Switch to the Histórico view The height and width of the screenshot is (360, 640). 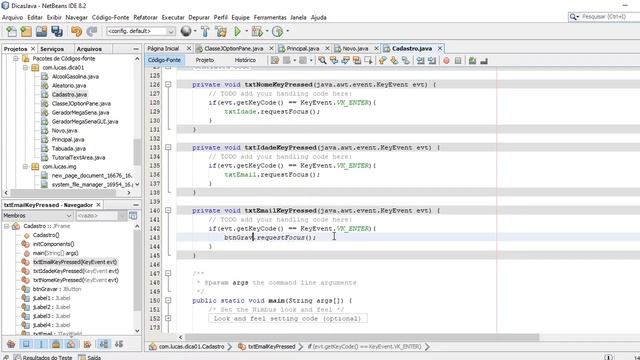coord(245,60)
